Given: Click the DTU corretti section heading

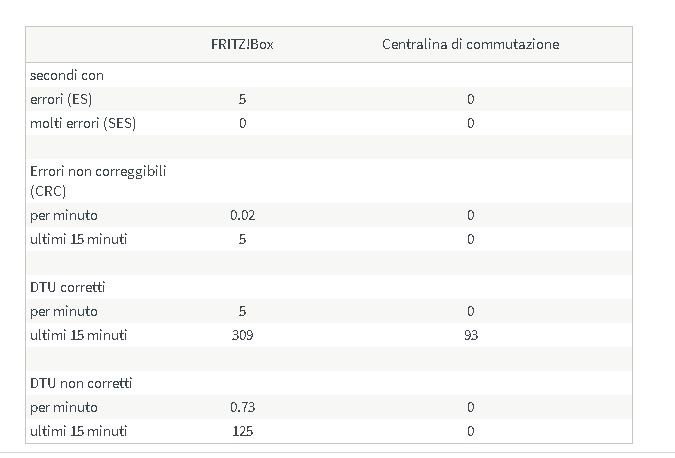Looking at the screenshot, I should [x=68, y=287].
